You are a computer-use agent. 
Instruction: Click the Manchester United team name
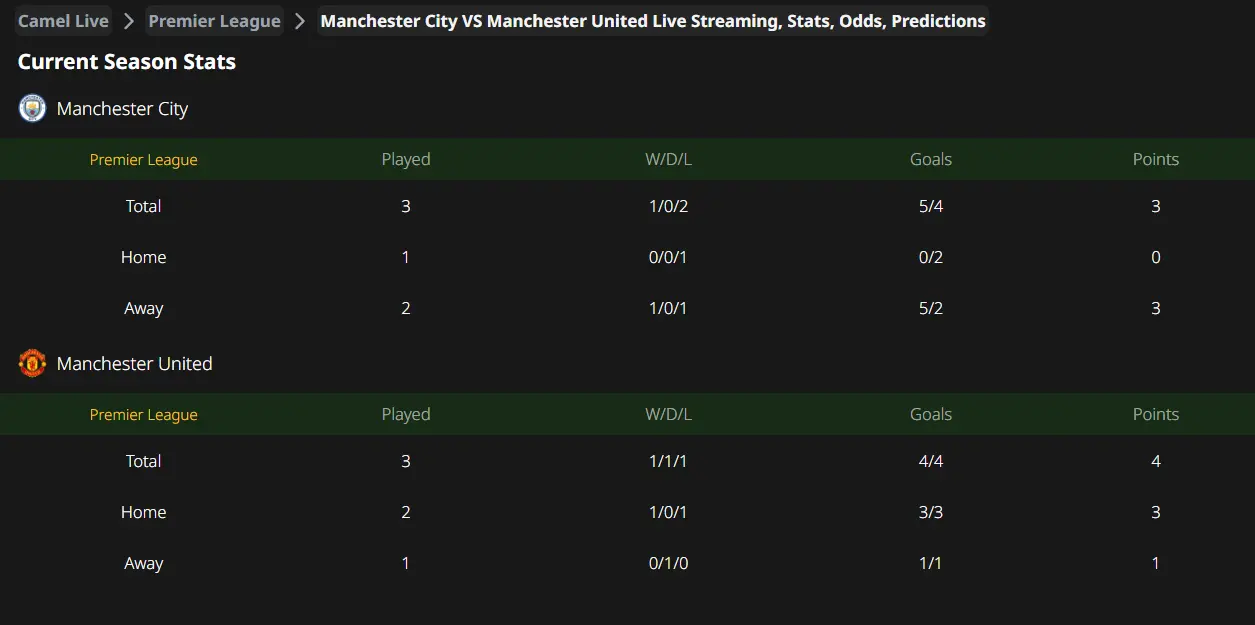tap(135, 364)
